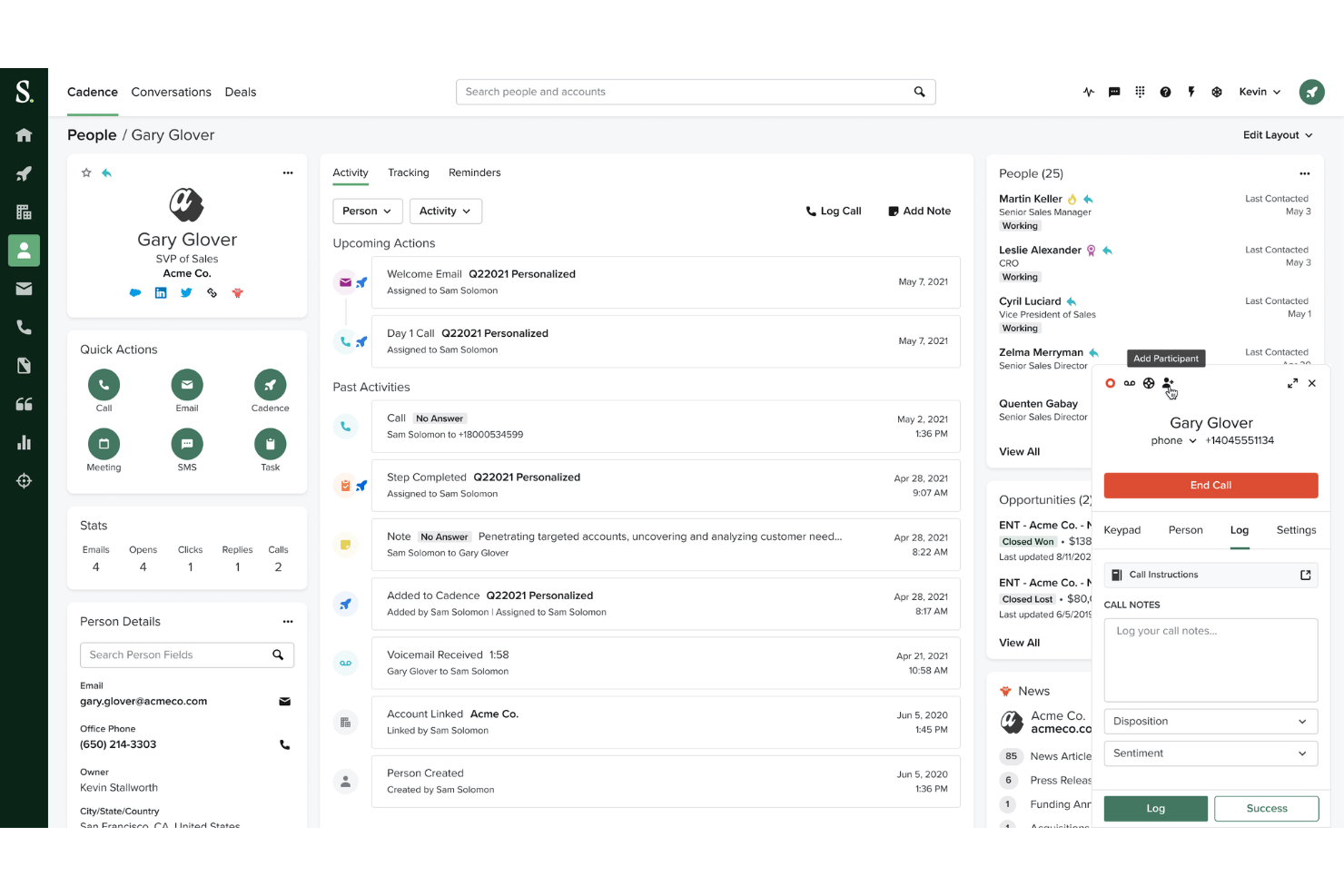Open the dialpad grid icon in top bar
The width and height of the screenshot is (1344, 896).
tap(1140, 92)
